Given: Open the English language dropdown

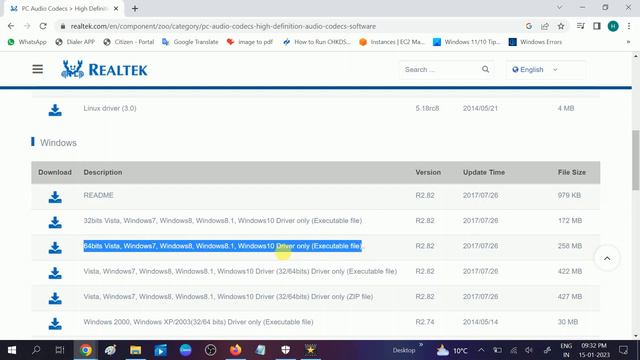Looking at the screenshot, I should coord(546,69).
